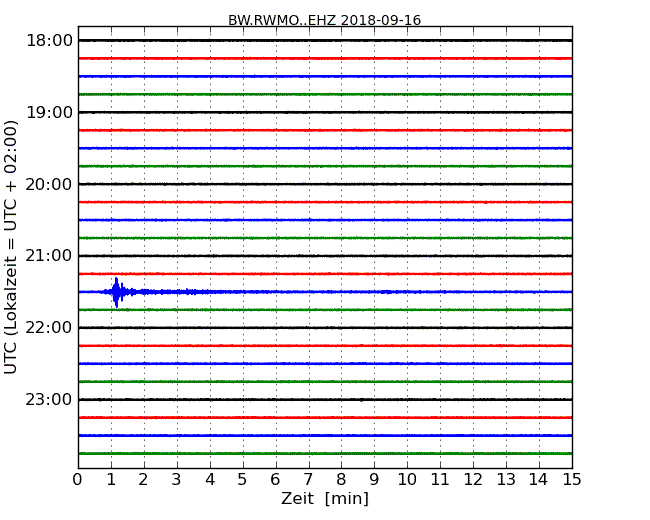The height and width of the screenshot is (520, 650).
Task: Click the 23:00 time label
Action: pyautogui.click(x=49, y=399)
